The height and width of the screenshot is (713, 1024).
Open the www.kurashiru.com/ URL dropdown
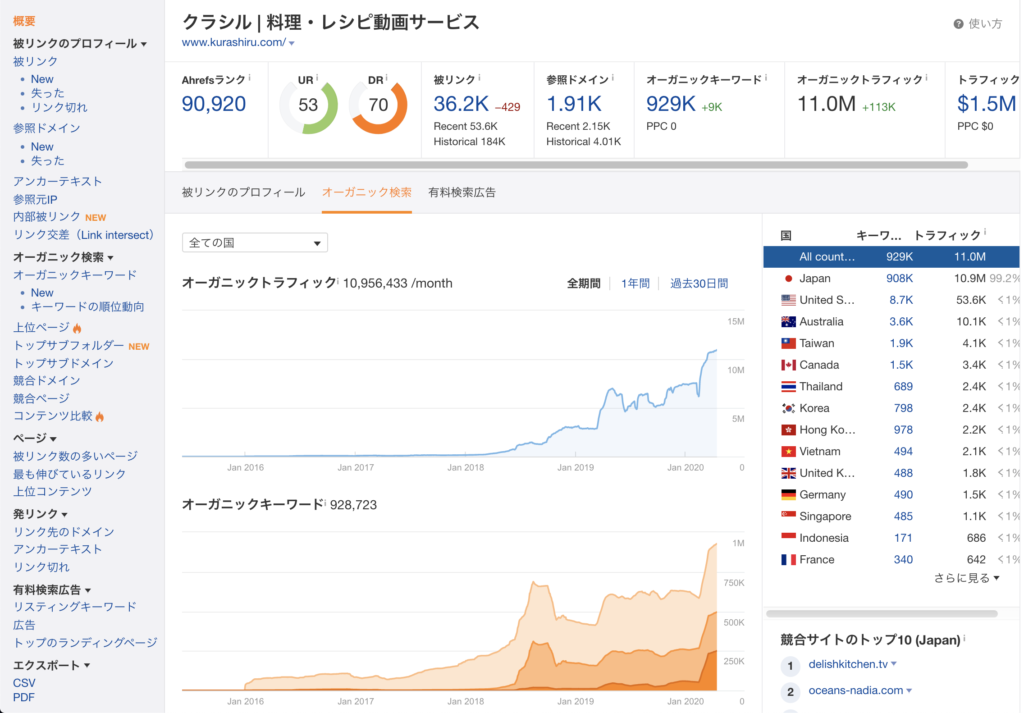(x=291, y=43)
